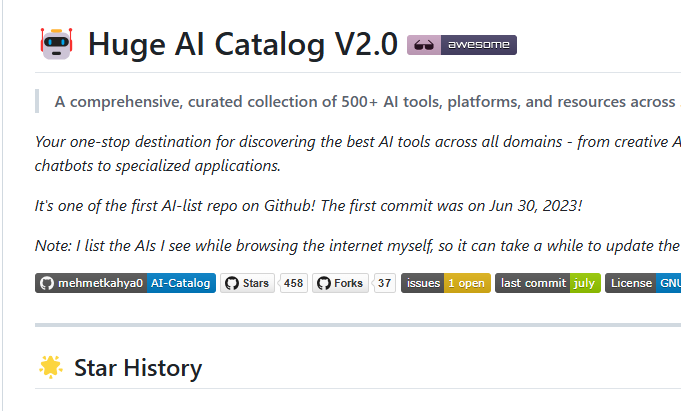Click the AI-Catalog blue badge segment
Image resolution: width=681 pixels, height=411 pixels.
(x=181, y=283)
